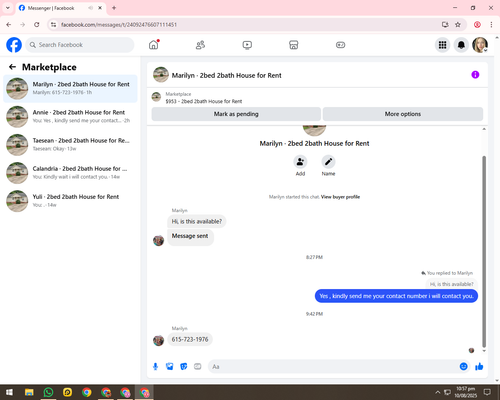
Task: Open Facebook home via logo
Action: (14, 45)
